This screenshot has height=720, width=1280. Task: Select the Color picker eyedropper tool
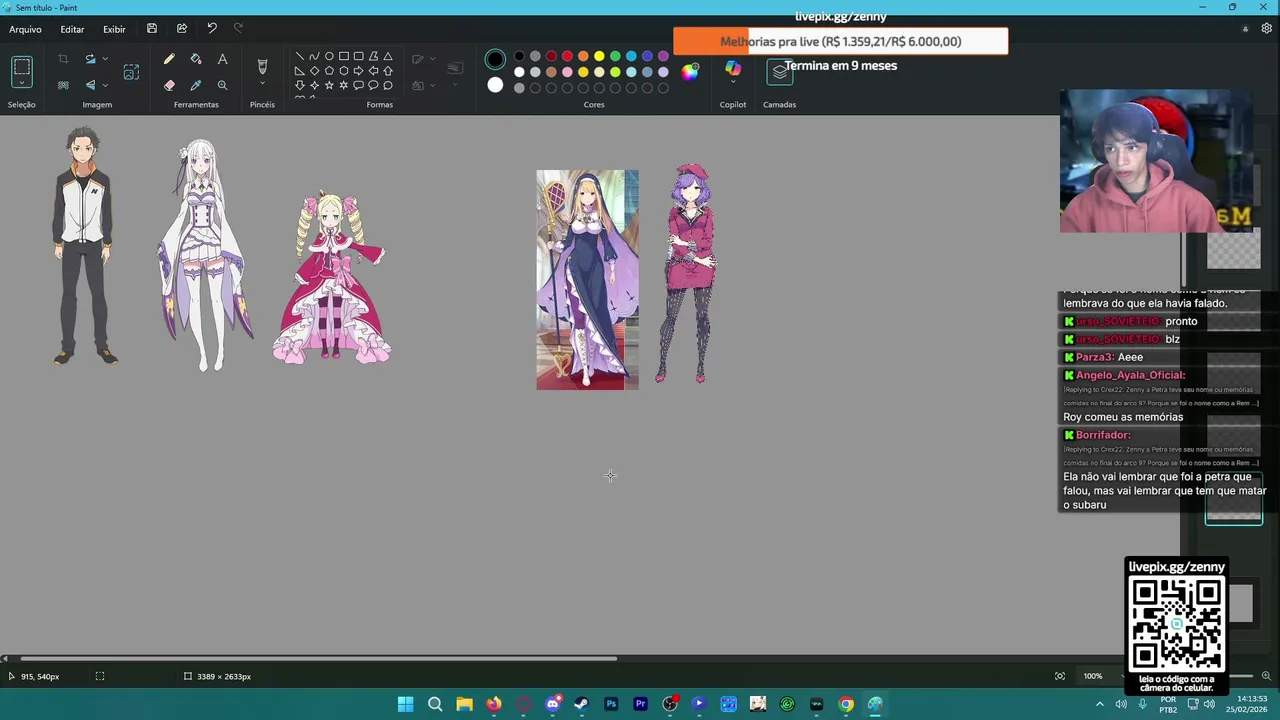coord(196,85)
